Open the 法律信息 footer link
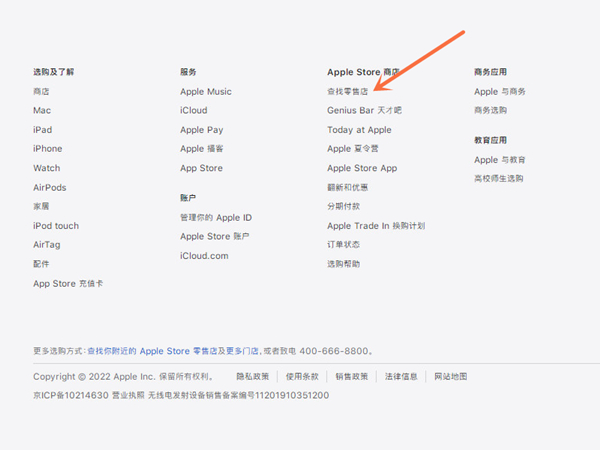This screenshot has width=600, height=450. pyautogui.click(x=401, y=377)
